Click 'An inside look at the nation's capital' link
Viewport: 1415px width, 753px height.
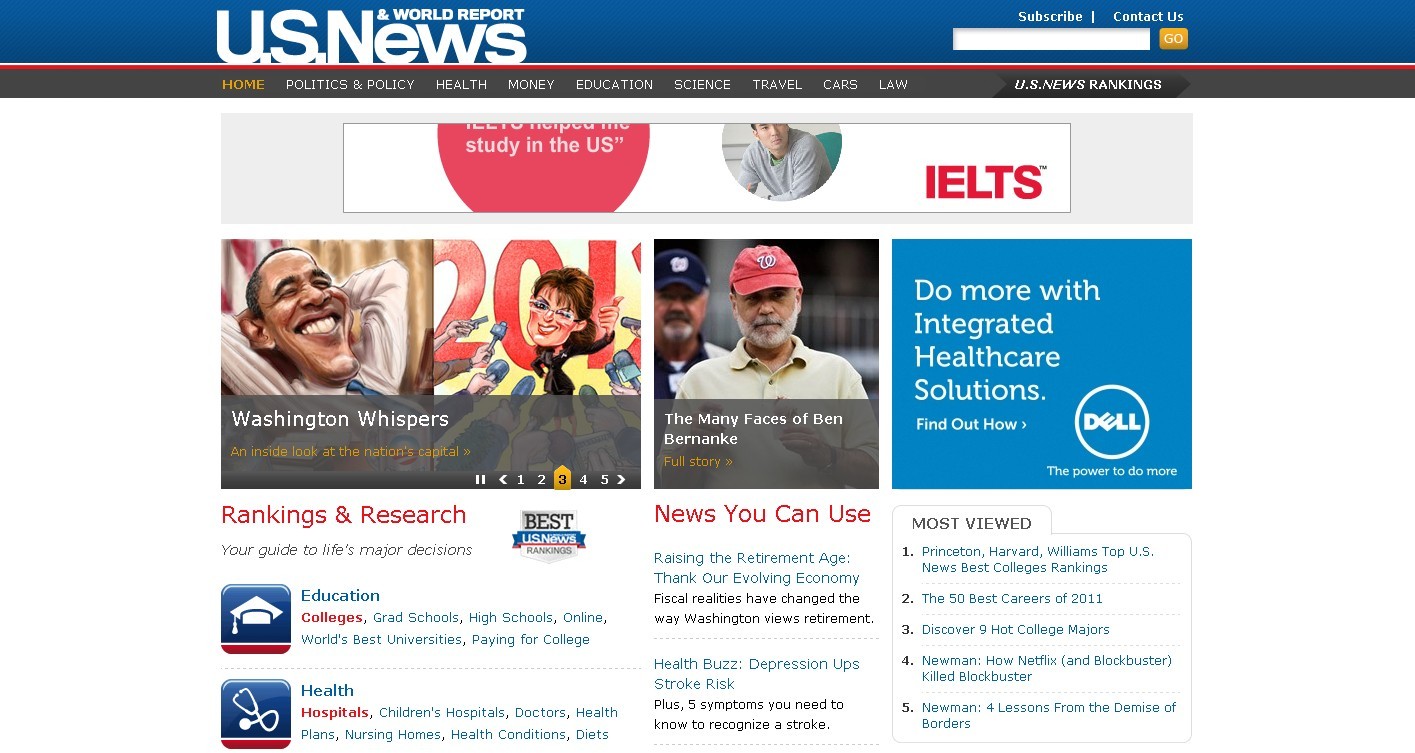[350, 451]
